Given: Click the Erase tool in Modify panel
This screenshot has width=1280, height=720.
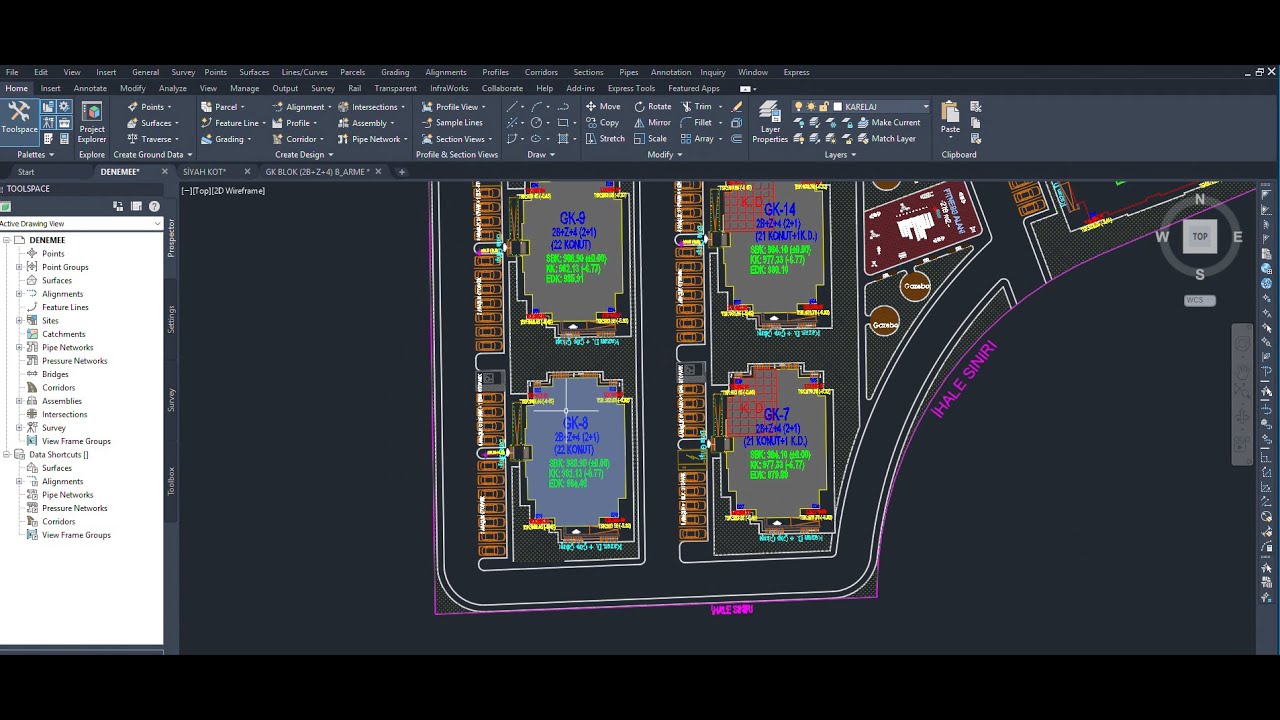Looking at the screenshot, I should click(737, 107).
